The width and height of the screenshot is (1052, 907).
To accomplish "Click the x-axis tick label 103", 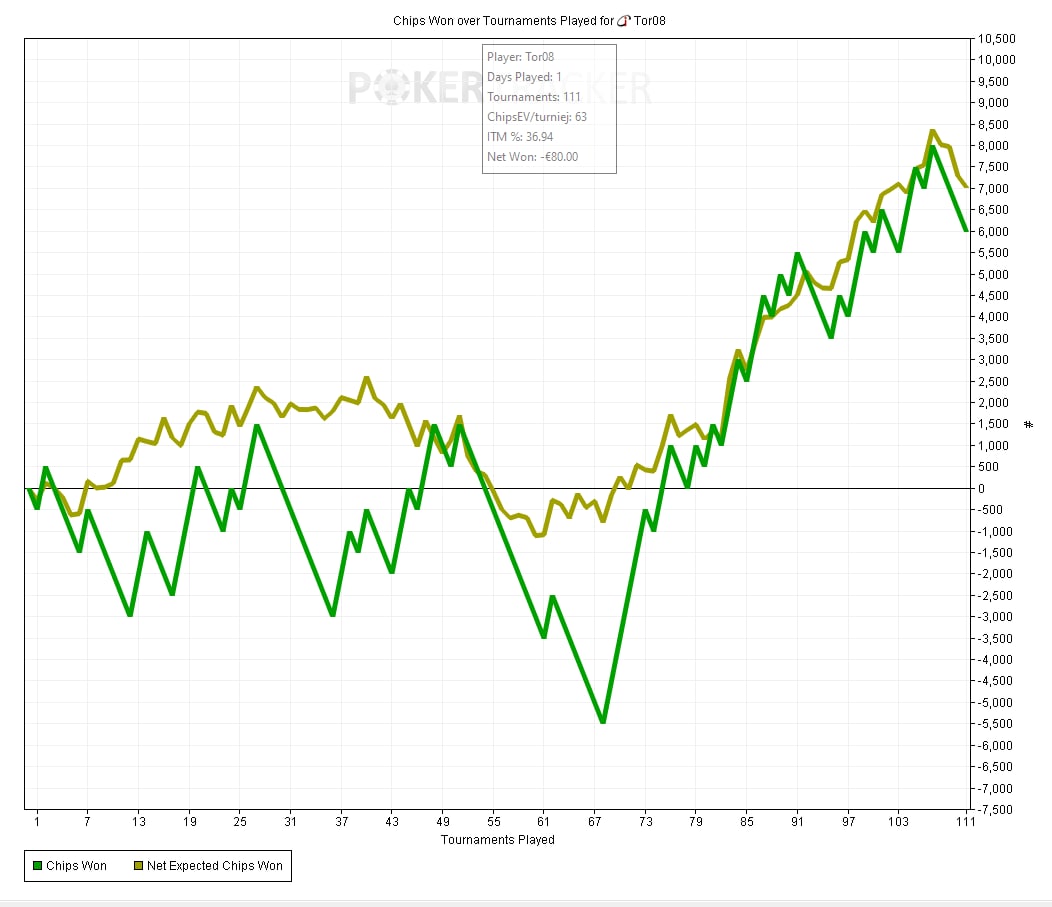I will coord(898,821).
